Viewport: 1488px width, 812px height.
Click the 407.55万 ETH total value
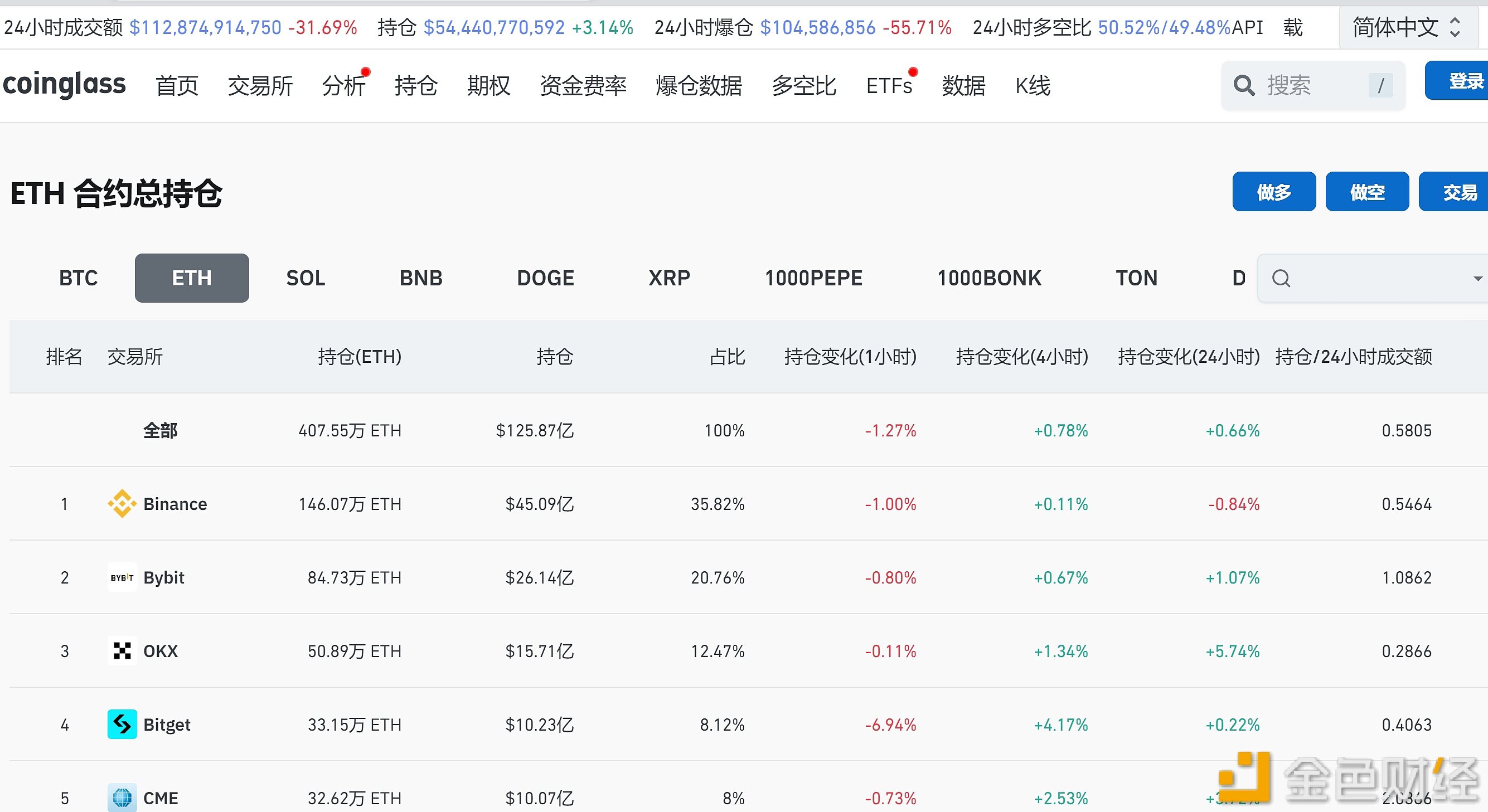[350, 430]
